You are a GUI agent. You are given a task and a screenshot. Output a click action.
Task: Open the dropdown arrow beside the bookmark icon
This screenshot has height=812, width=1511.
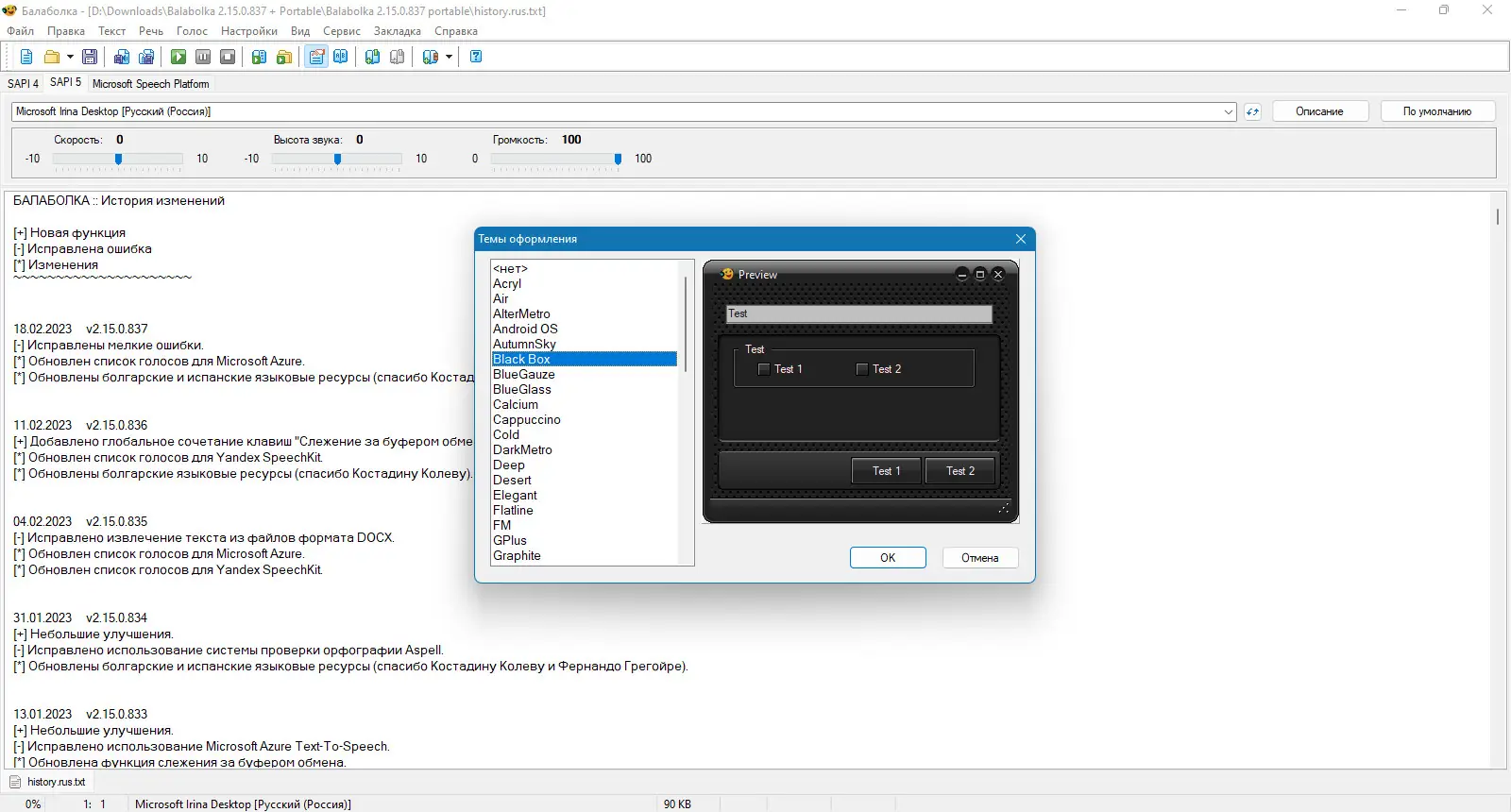click(x=449, y=57)
